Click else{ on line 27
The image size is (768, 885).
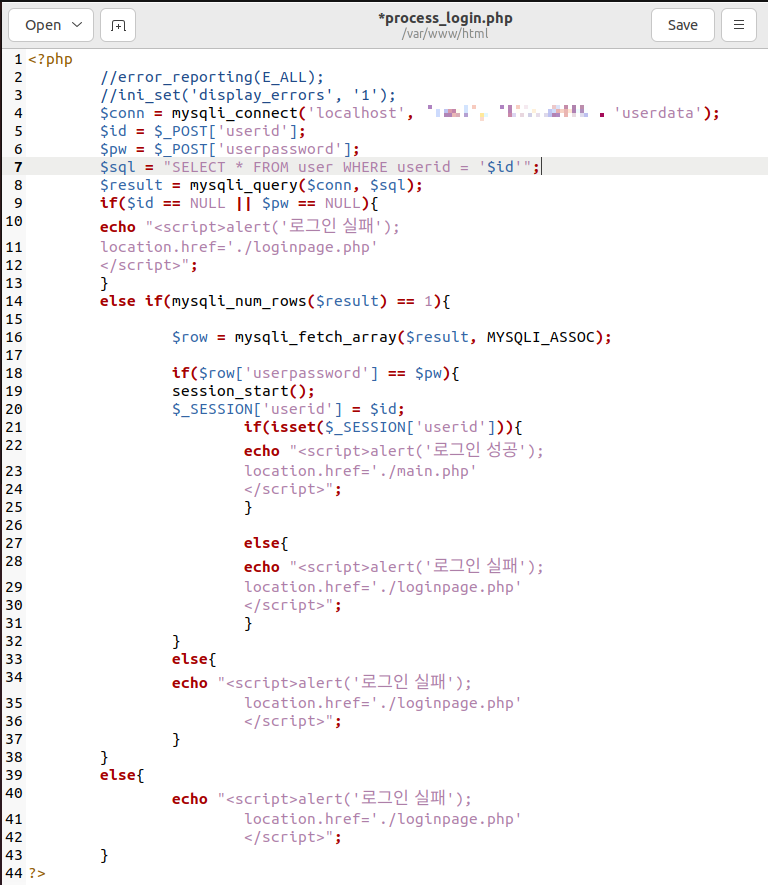[x=266, y=543]
